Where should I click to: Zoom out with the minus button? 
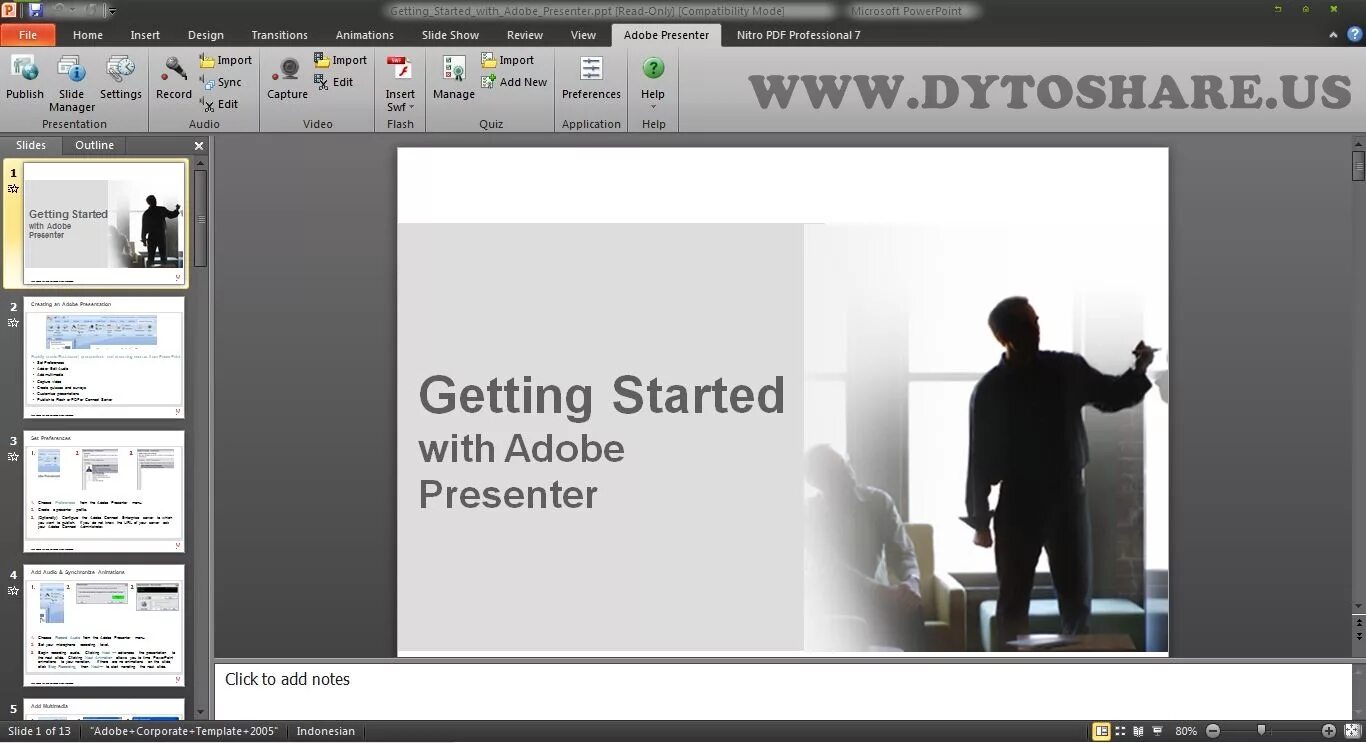tap(1213, 731)
